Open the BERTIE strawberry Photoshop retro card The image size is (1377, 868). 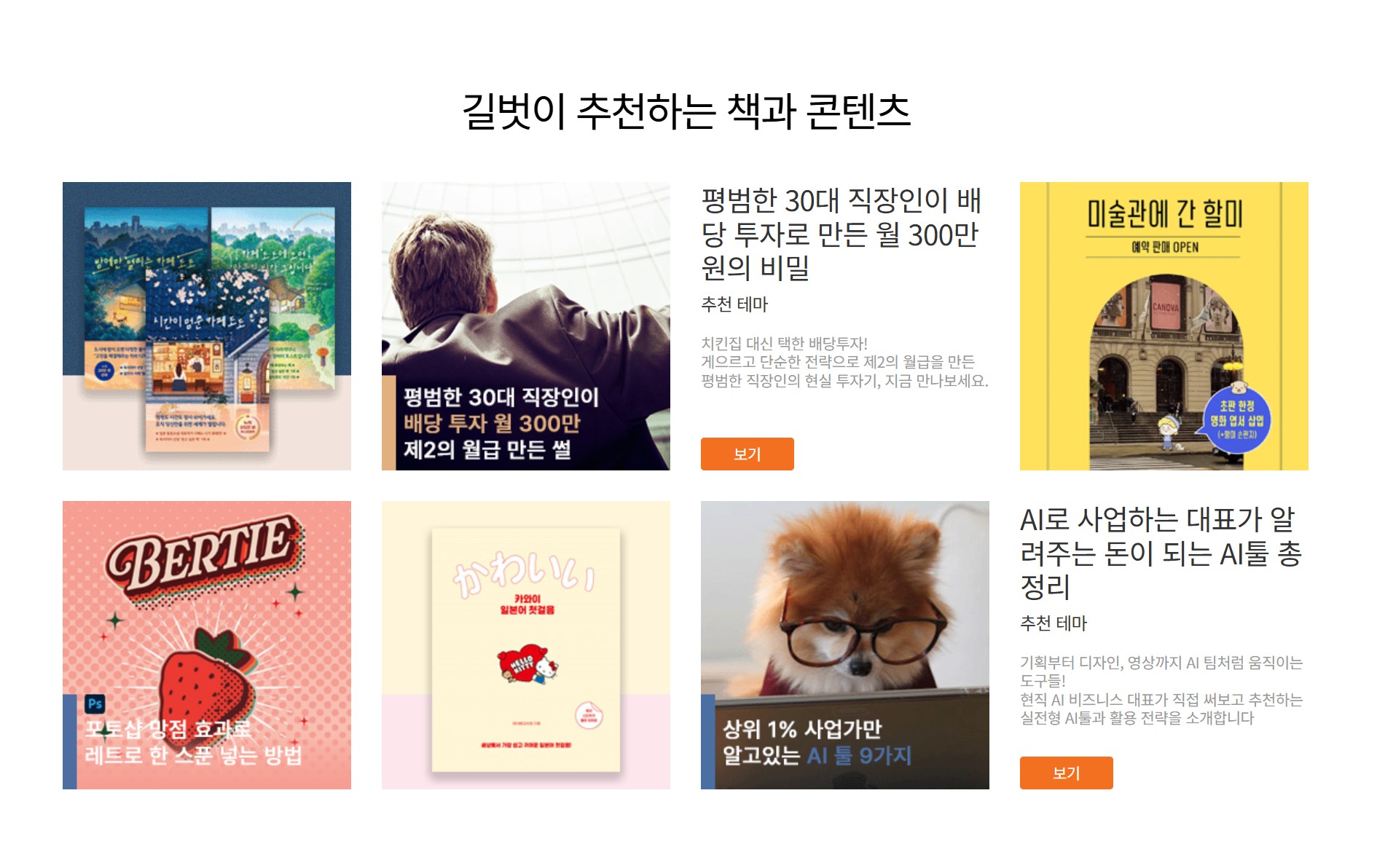coord(207,644)
